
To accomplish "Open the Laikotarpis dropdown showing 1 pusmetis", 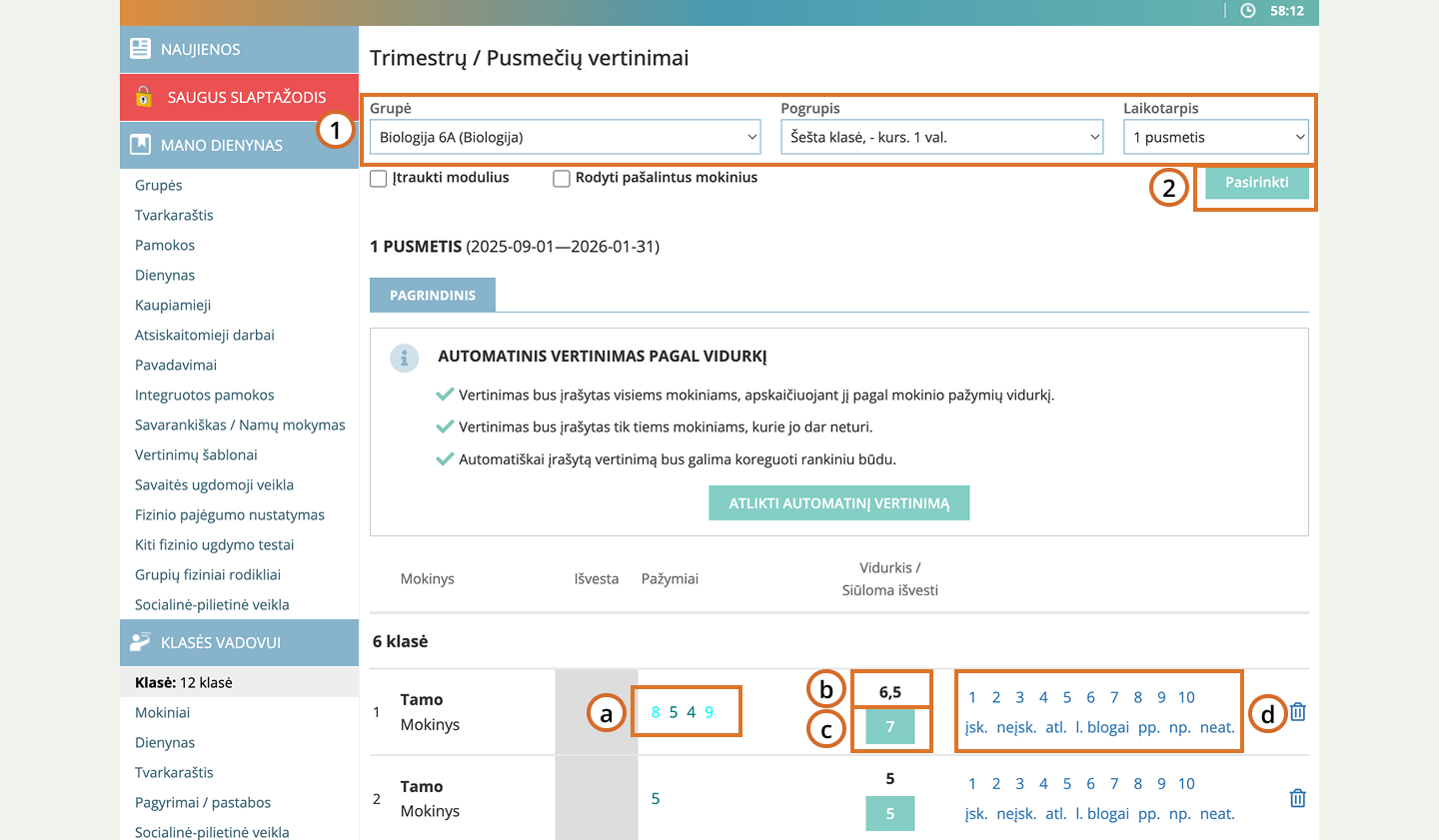I will coord(1215,137).
